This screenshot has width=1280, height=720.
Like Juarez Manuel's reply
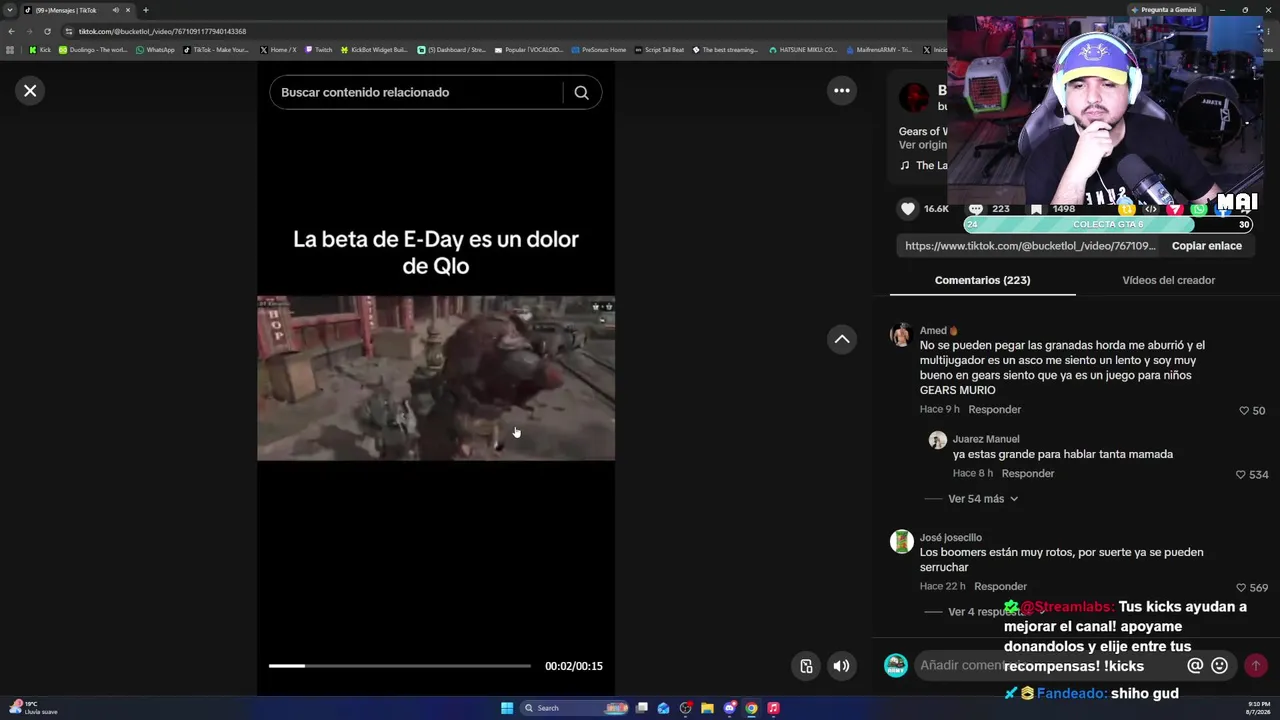click(x=1241, y=475)
